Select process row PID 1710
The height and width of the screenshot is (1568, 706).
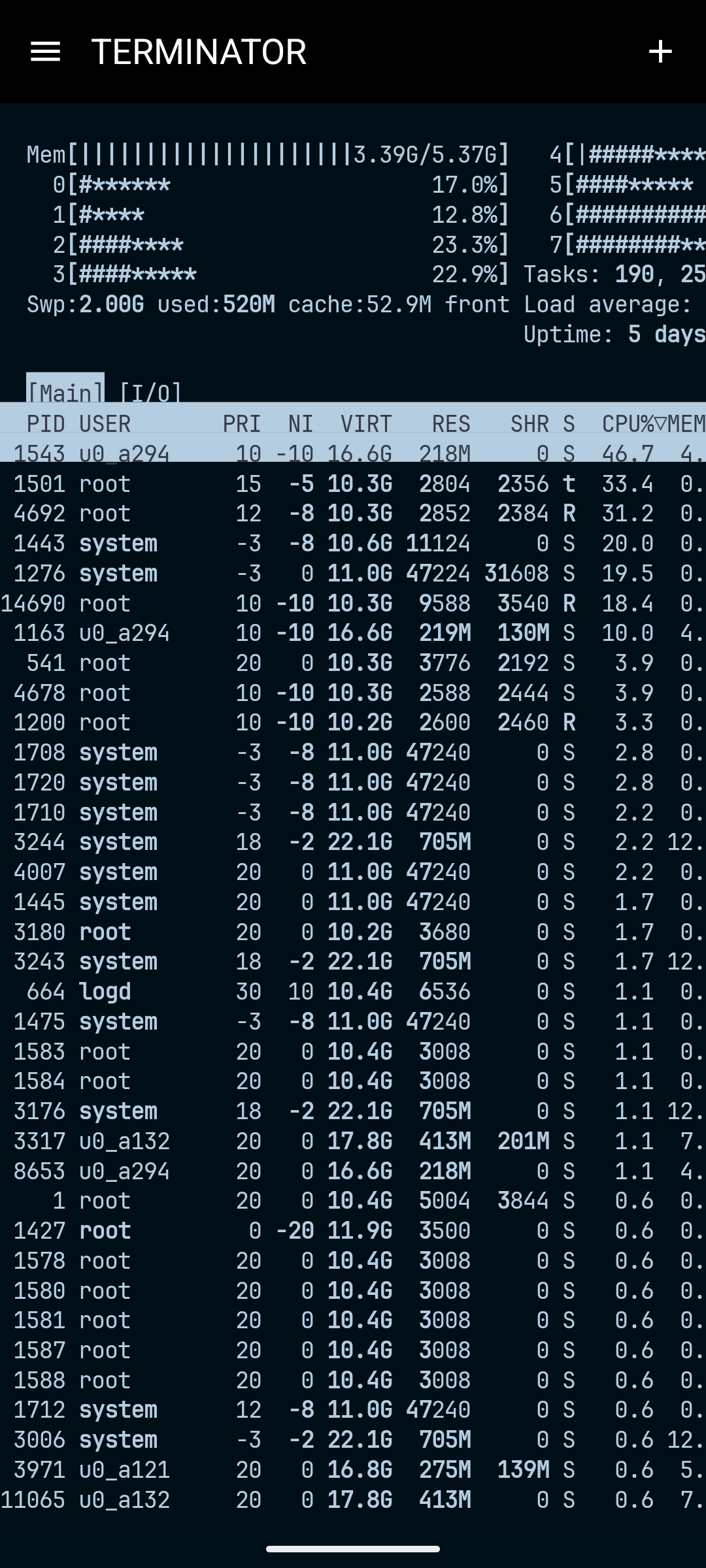[x=353, y=813]
